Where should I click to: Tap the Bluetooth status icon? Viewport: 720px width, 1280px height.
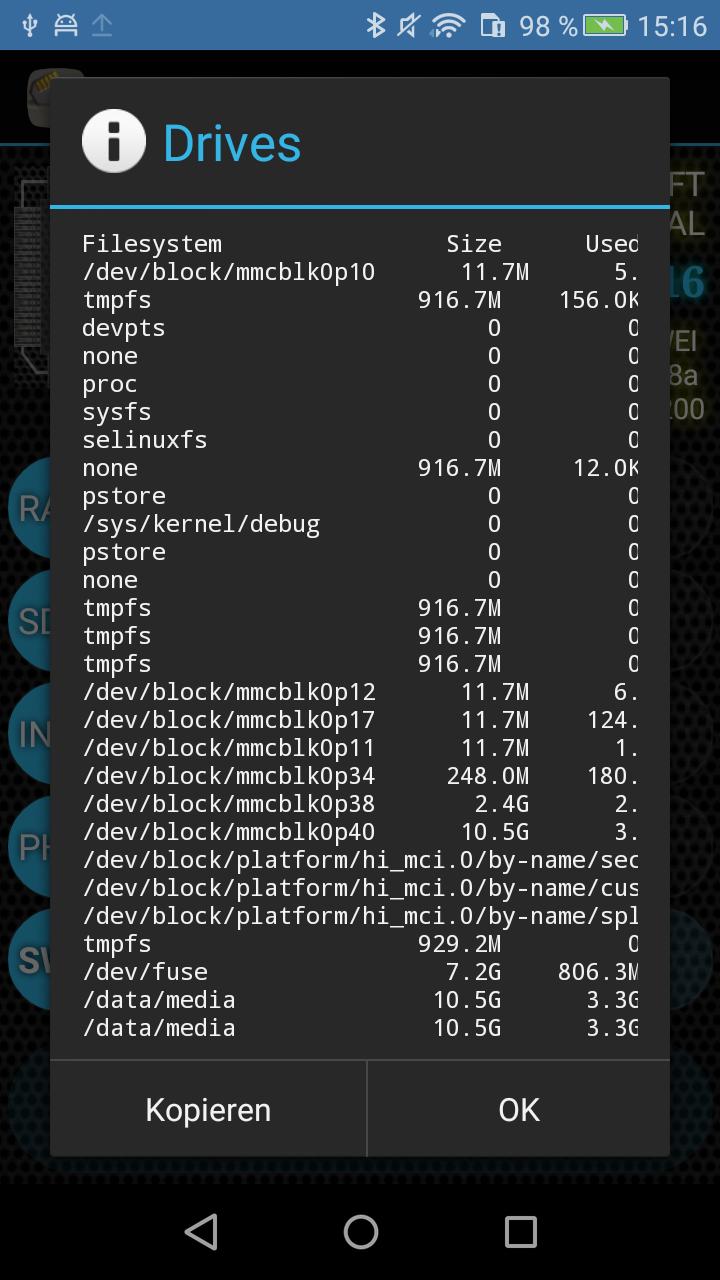[375, 25]
